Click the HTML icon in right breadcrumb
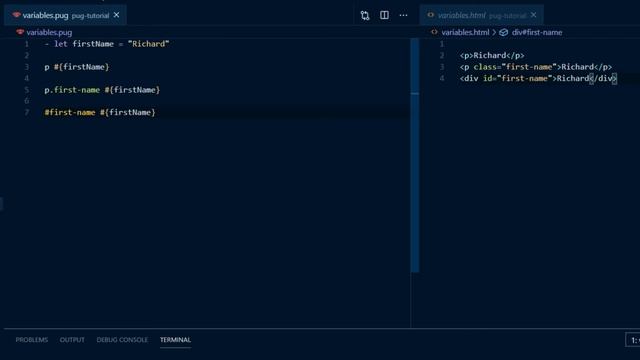Viewport: 640px width, 360px height. click(434, 32)
